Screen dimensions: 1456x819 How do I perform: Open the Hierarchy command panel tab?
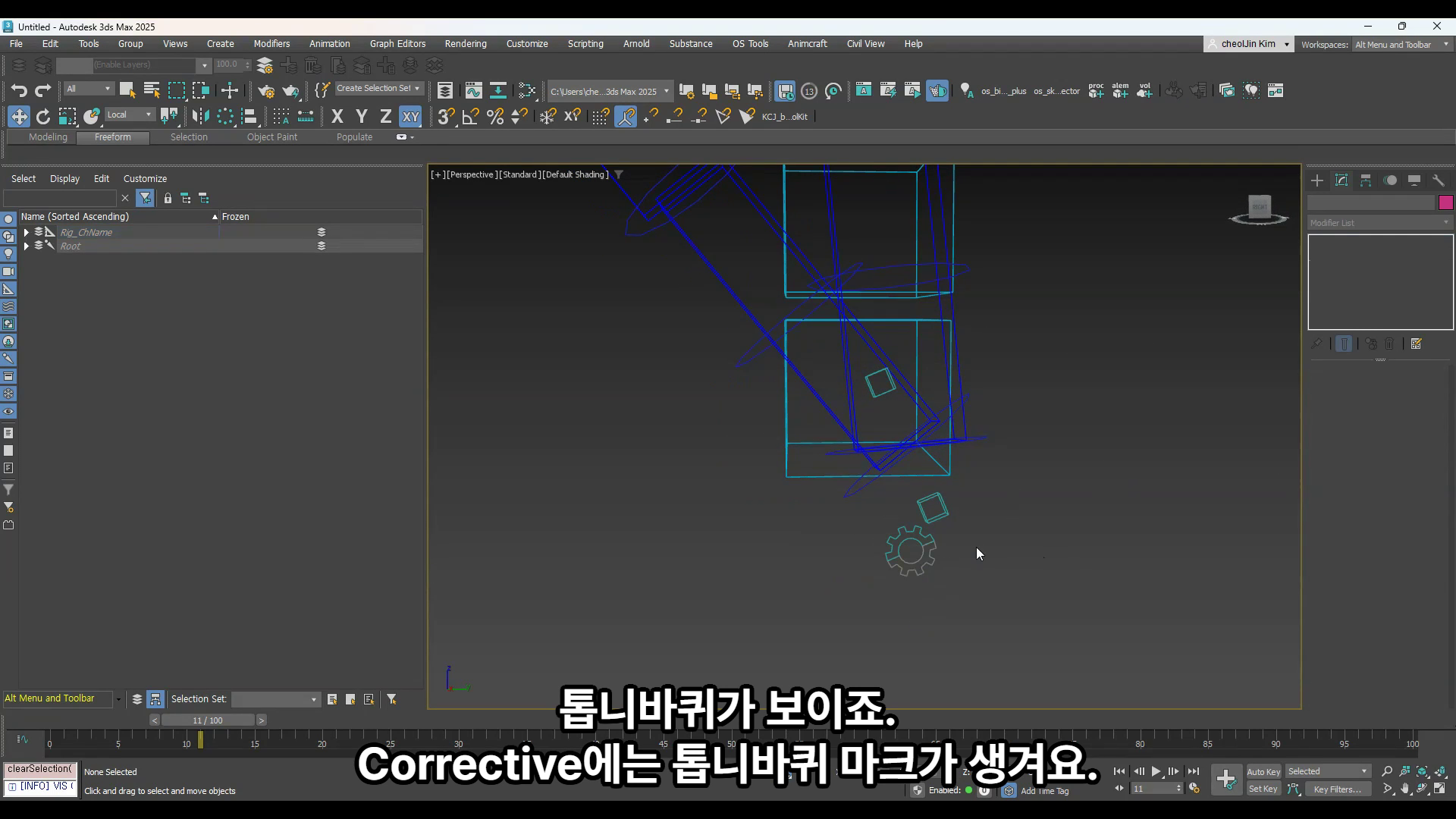tap(1366, 180)
